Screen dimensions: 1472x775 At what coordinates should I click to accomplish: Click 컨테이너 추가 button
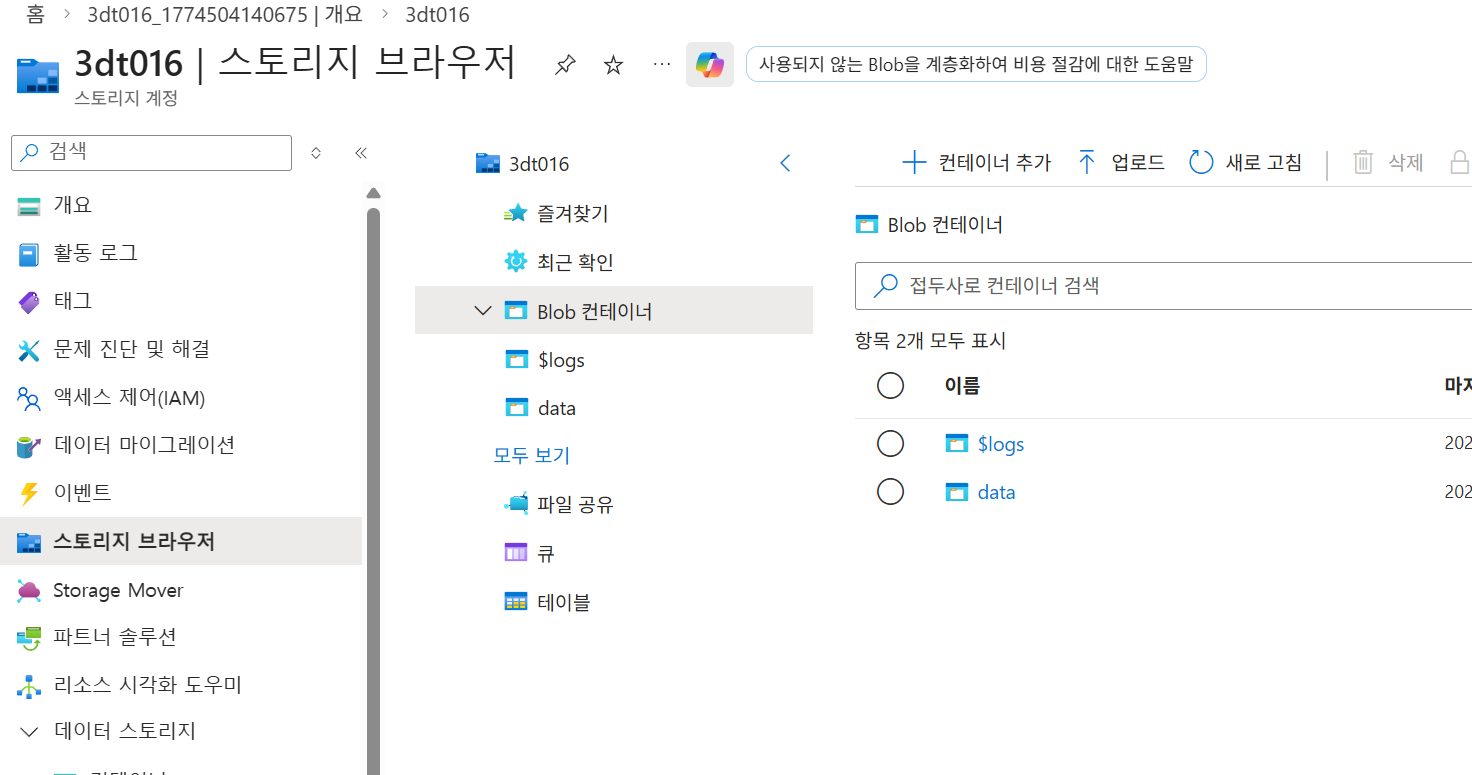click(977, 163)
